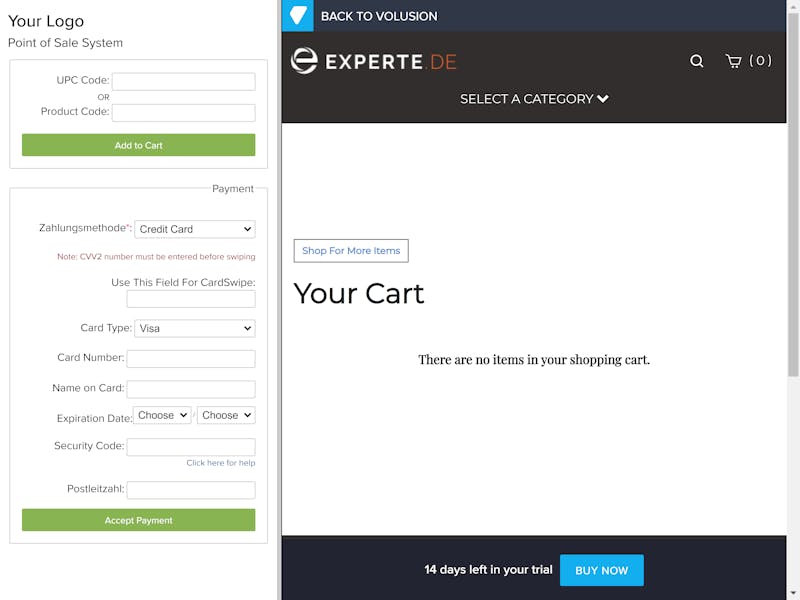Open Click here for help link
Screen dimensions: 800x600
pos(221,463)
